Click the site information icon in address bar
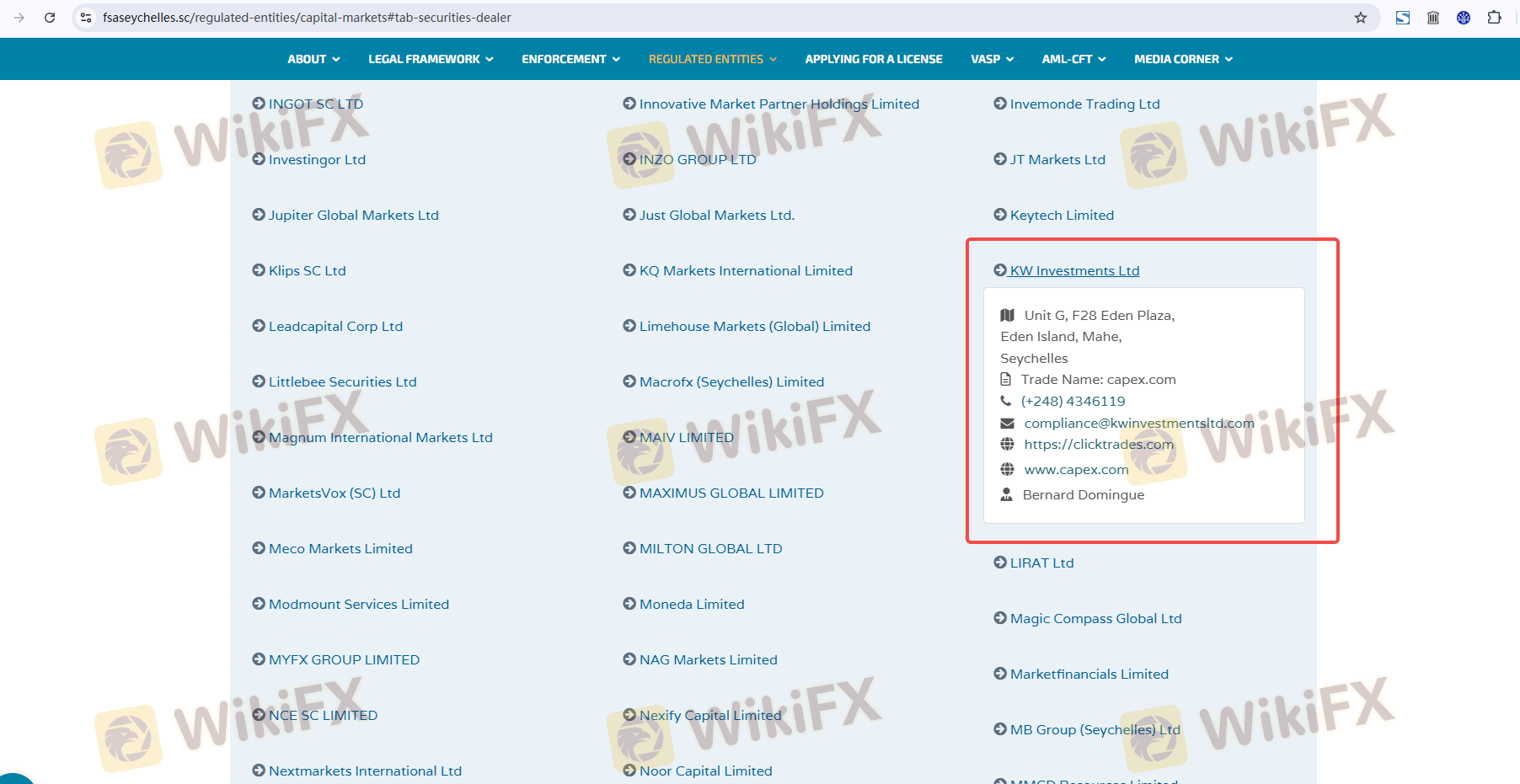 86,18
